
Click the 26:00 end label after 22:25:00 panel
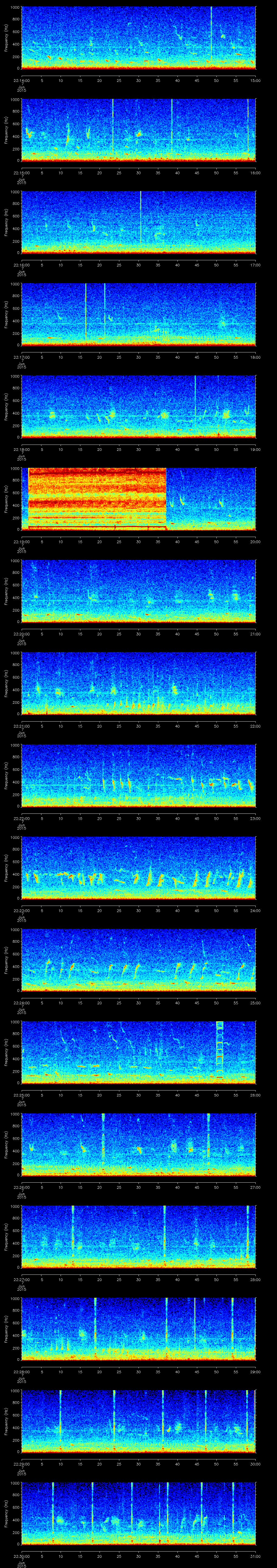[255, 1095]
